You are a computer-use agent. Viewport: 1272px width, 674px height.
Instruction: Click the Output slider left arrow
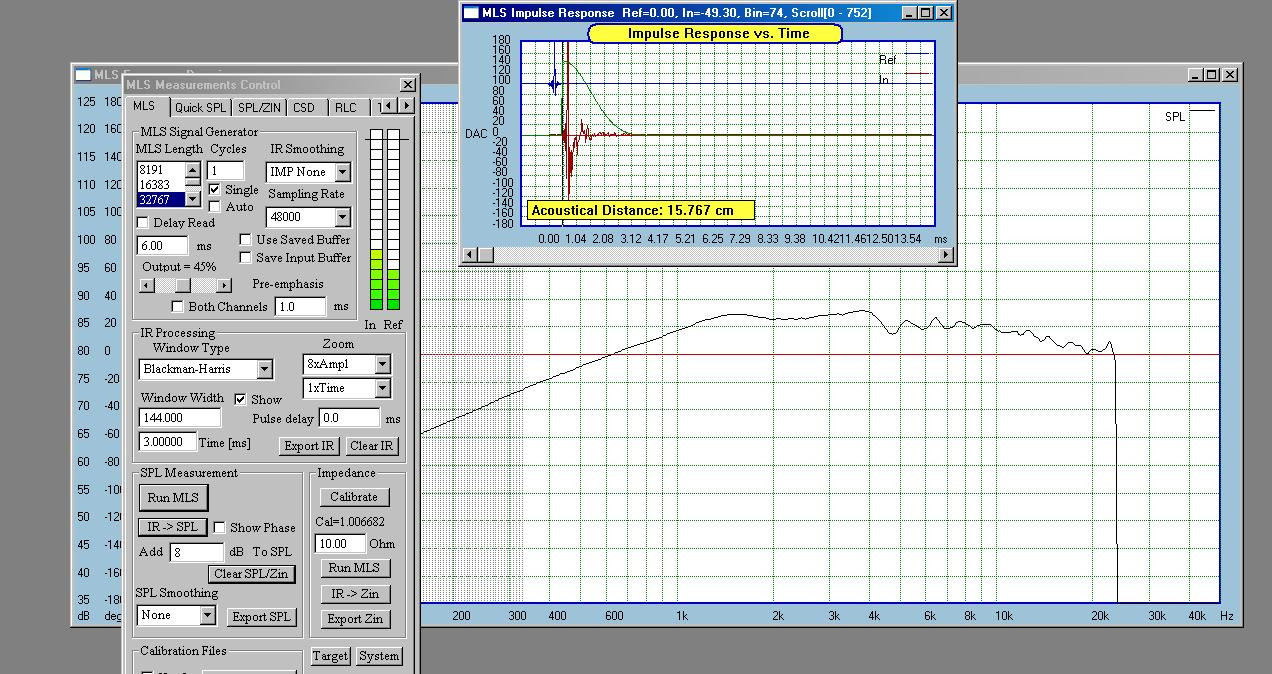coord(146,286)
